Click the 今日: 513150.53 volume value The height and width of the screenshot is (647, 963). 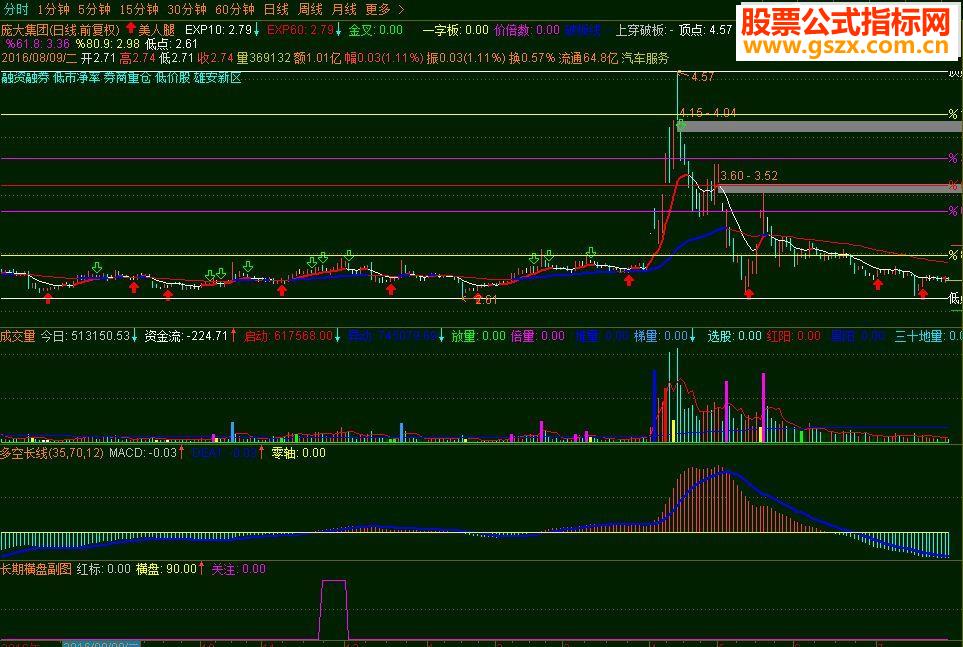[x=85, y=336]
